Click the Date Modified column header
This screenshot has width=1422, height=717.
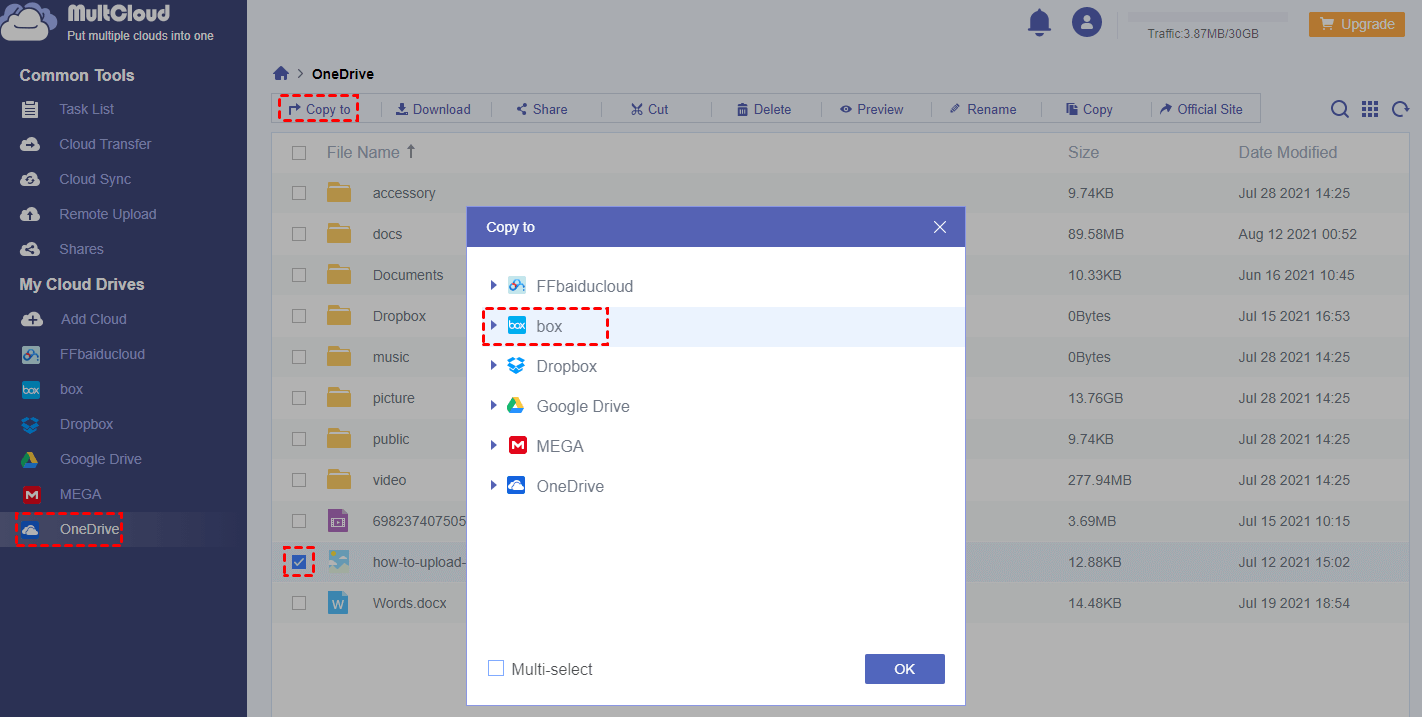(x=1288, y=153)
